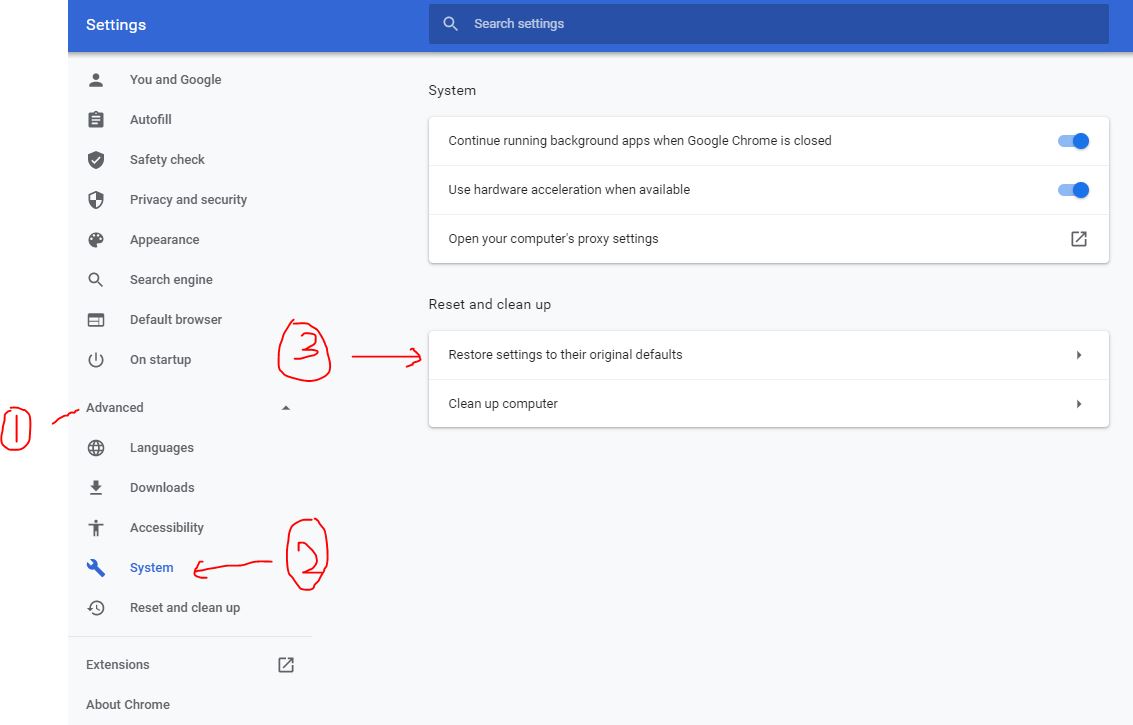Click the wrench icon beside System
The width and height of the screenshot is (1133, 725).
pyautogui.click(x=95, y=568)
